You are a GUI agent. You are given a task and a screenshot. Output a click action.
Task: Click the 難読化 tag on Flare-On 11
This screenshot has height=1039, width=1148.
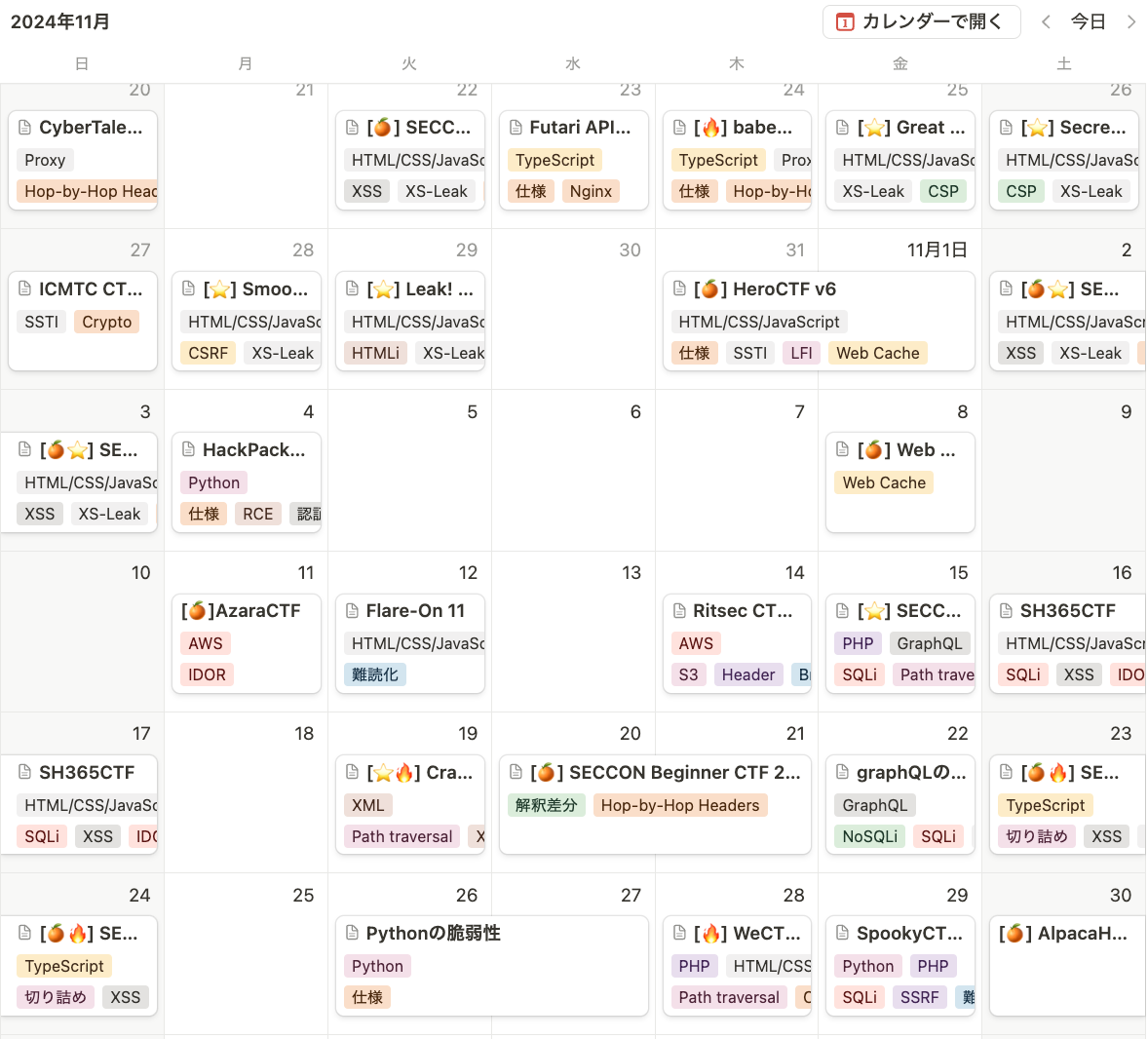[375, 675]
